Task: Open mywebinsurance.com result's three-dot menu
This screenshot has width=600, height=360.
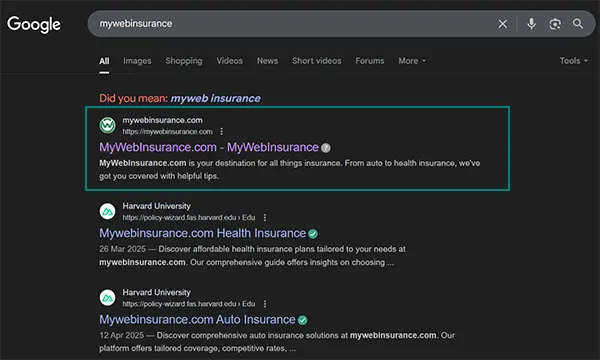Action: 222,131
